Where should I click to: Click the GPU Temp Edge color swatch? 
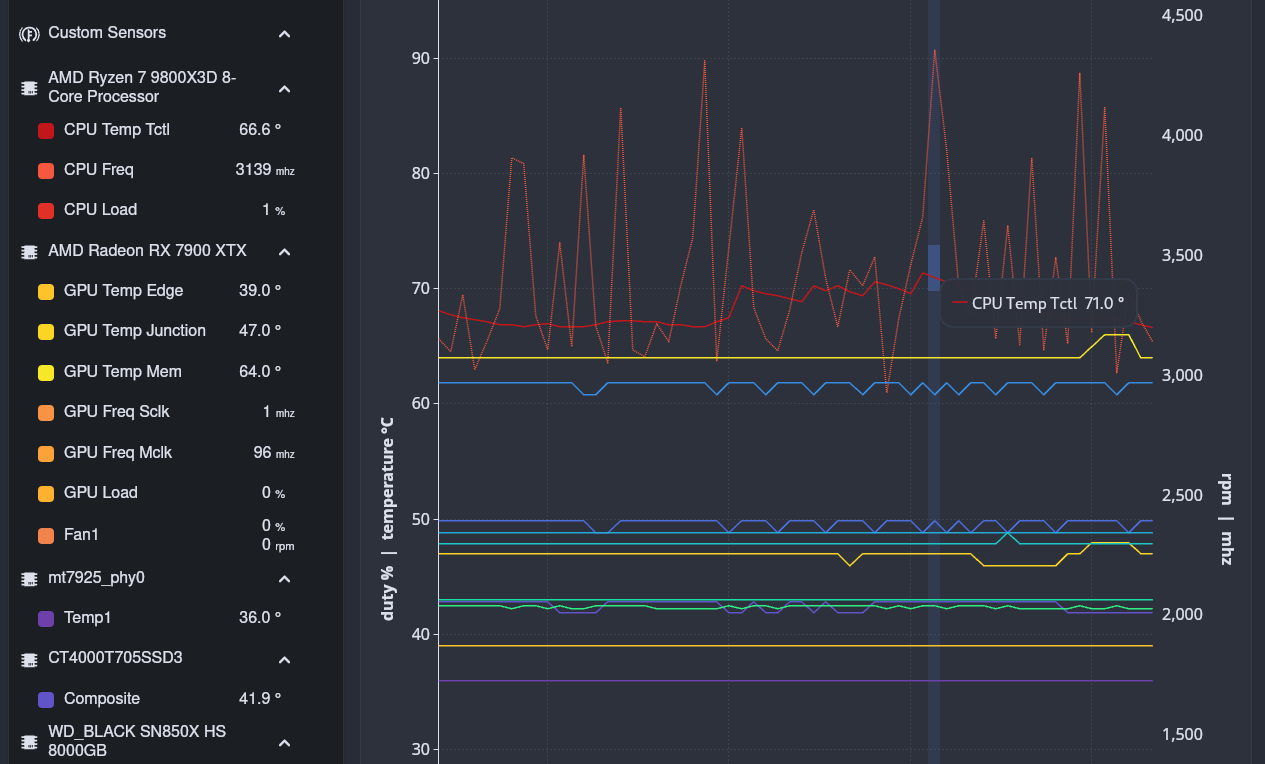click(x=46, y=292)
